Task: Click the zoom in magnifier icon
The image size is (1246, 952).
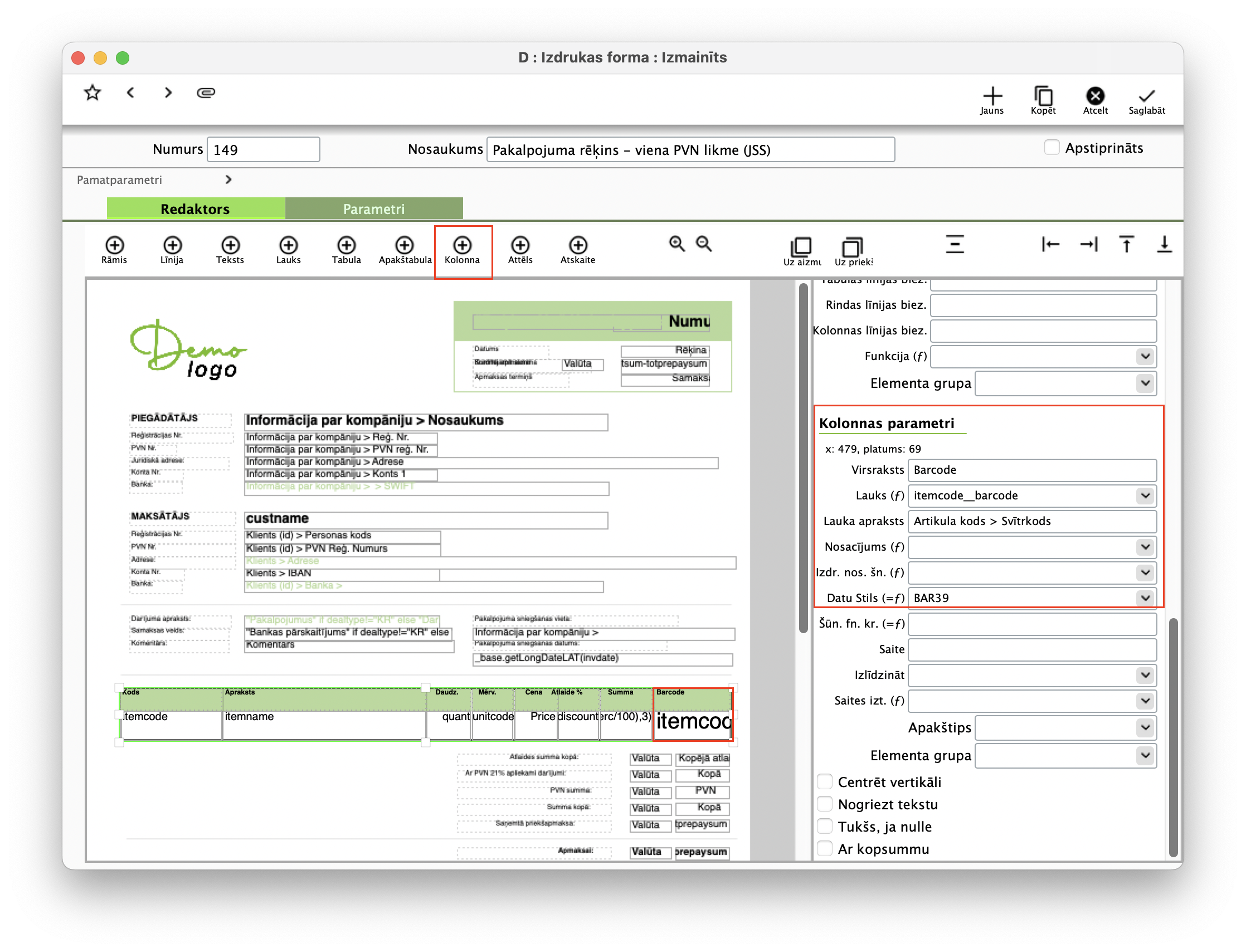Action: click(676, 244)
